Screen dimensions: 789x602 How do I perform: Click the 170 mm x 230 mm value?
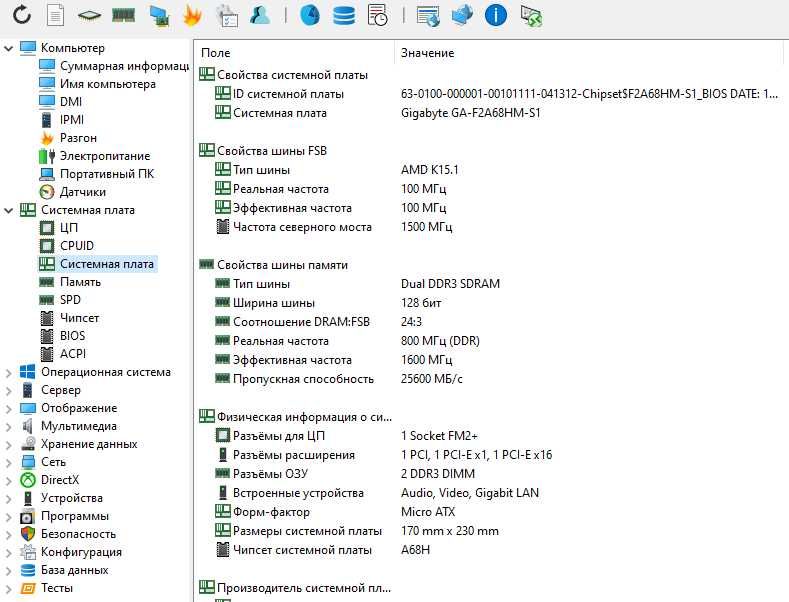(x=449, y=531)
